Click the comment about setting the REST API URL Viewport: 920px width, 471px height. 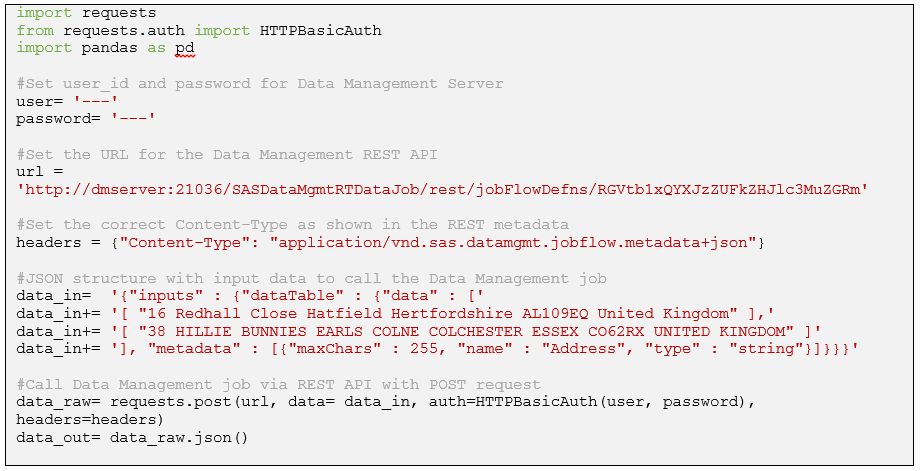pos(226,154)
